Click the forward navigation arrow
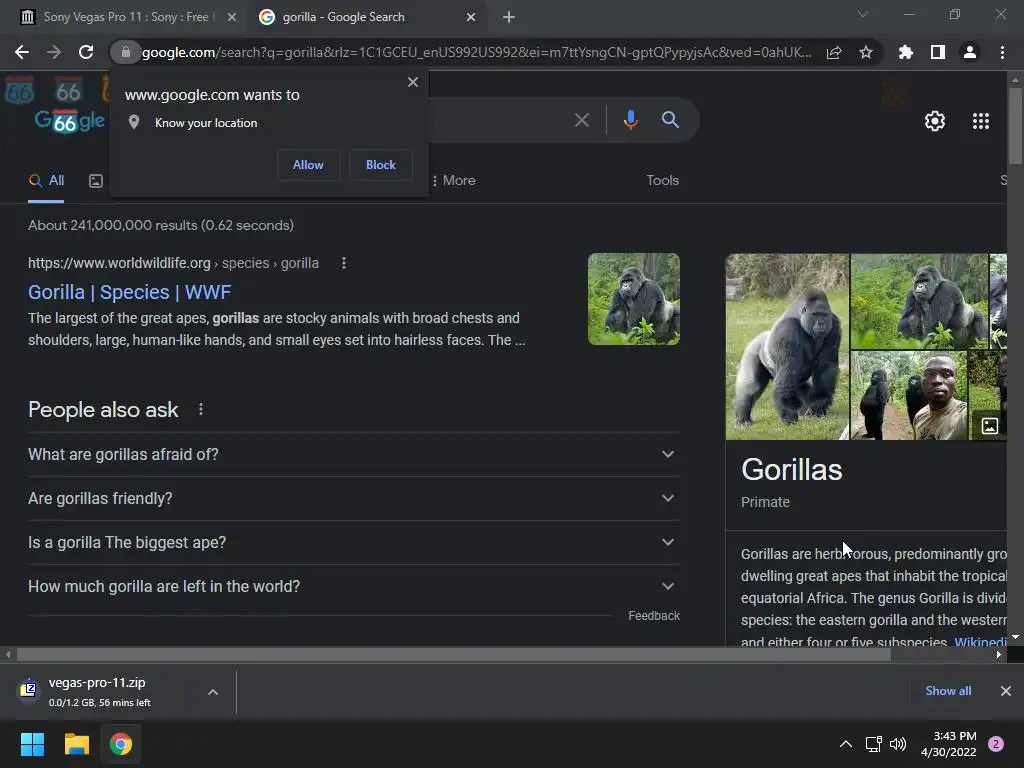 pos(54,52)
